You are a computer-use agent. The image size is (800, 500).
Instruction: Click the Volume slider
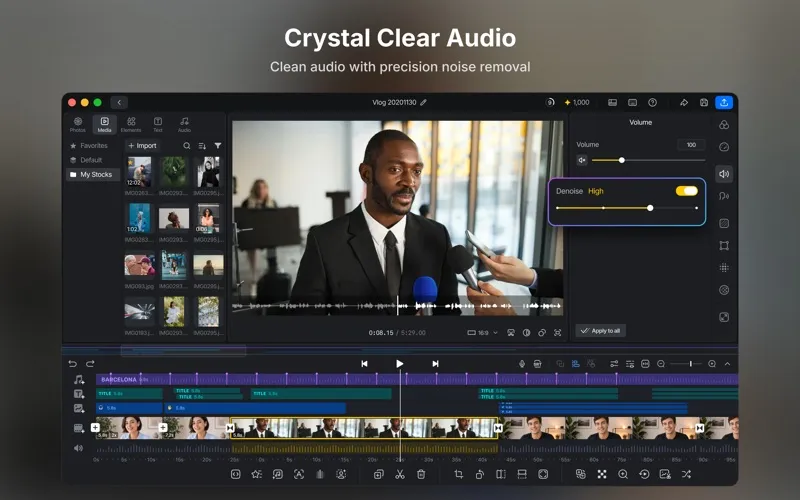click(x=648, y=160)
